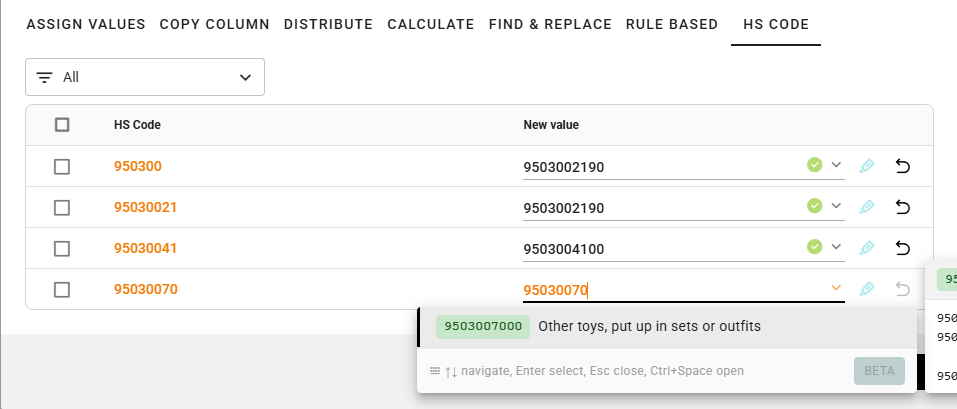
Task: Check the select-all checkbox in the table header
Action: (62, 125)
